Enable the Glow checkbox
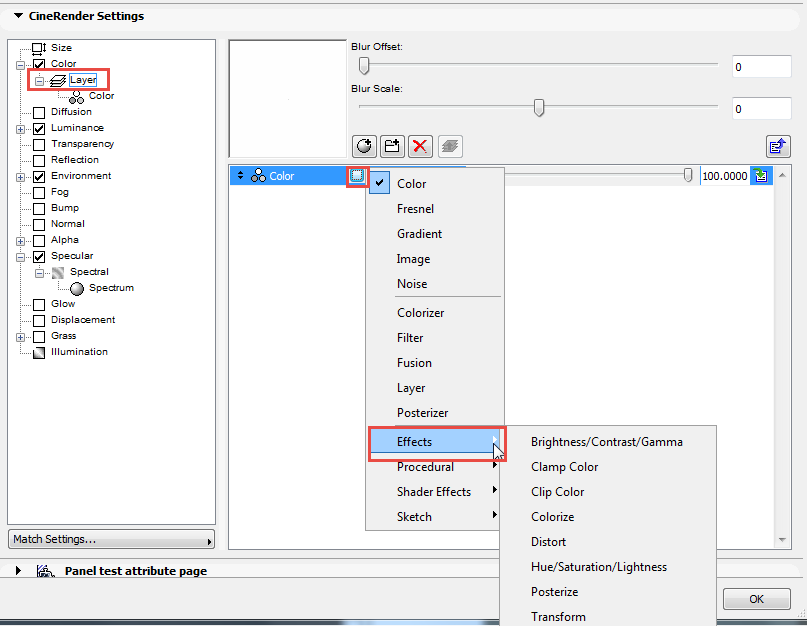The height and width of the screenshot is (626, 807). point(39,305)
